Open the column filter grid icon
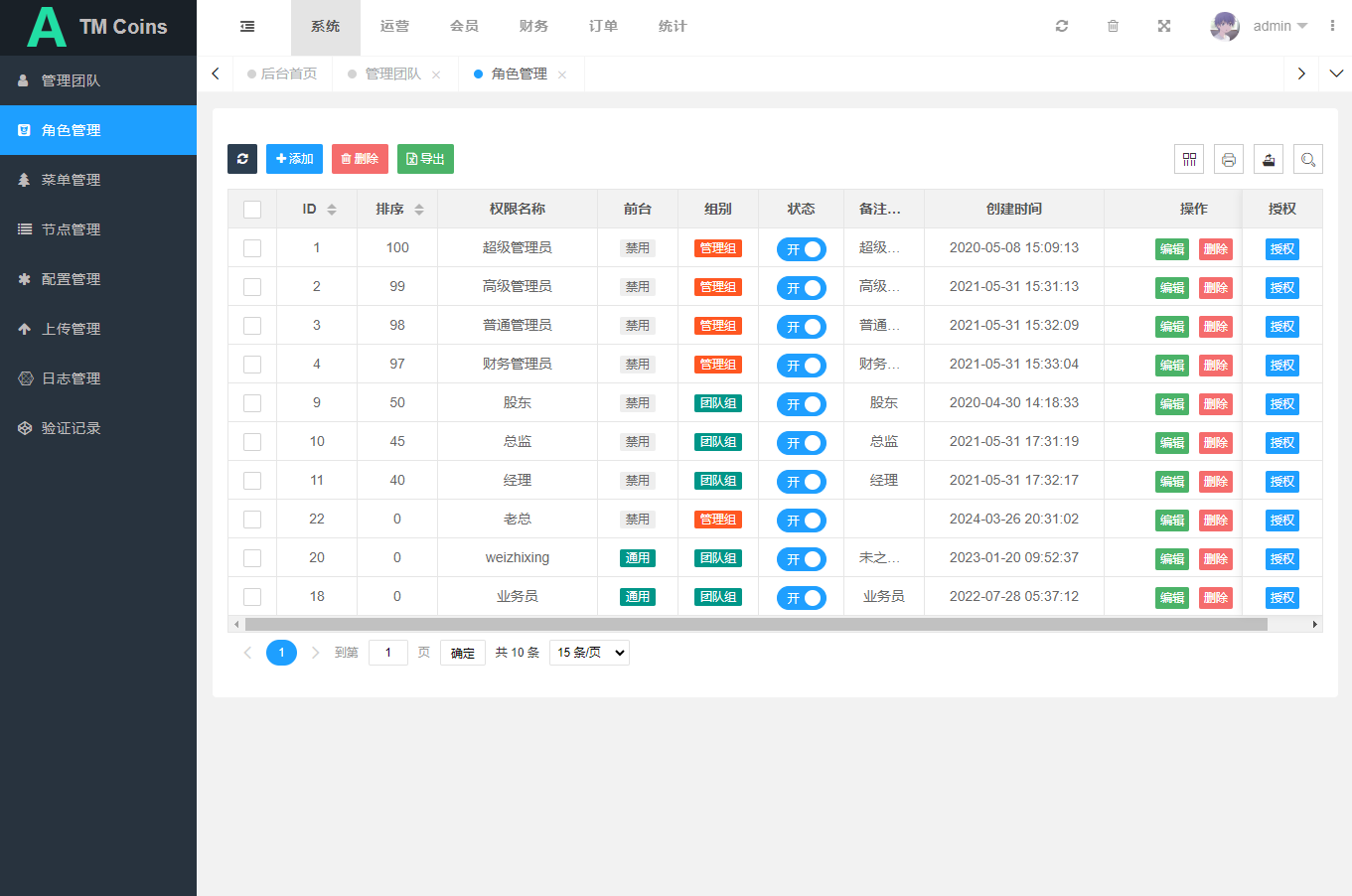Viewport: 1352px width, 896px height. click(x=1189, y=159)
